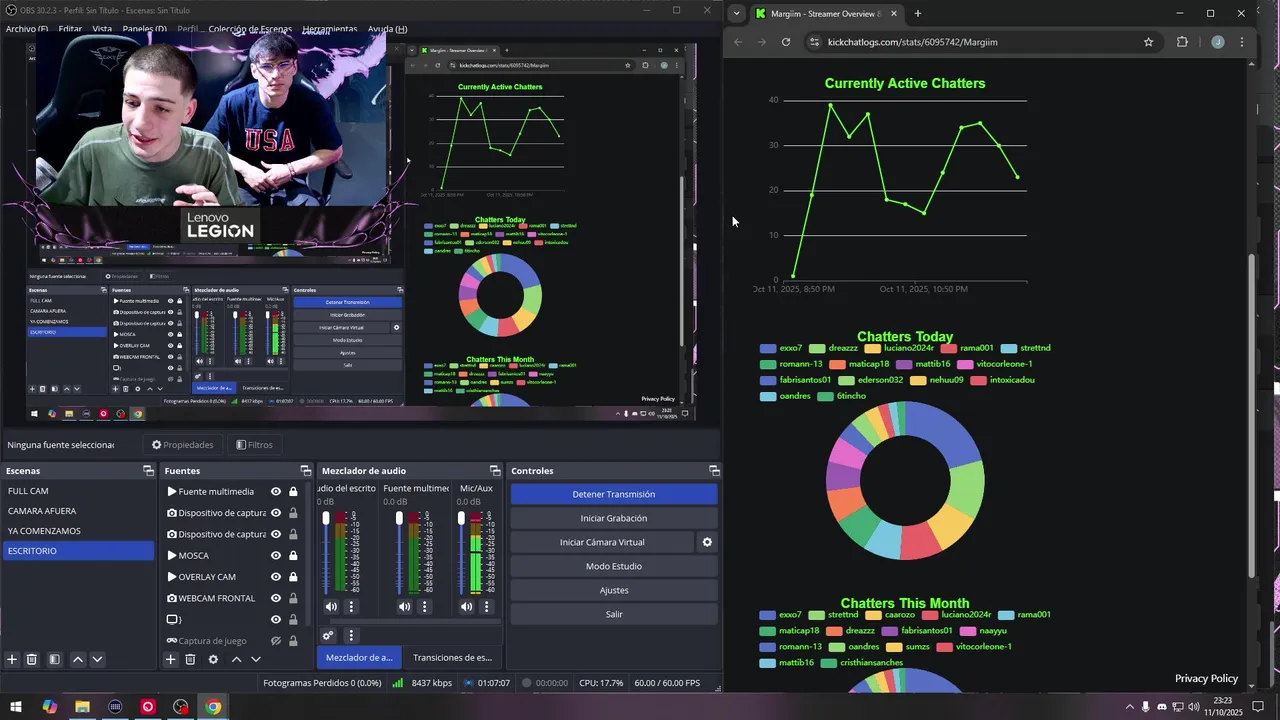This screenshot has height=720, width=1280.
Task: Pop out the Fuentes dock
Action: pos(306,471)
